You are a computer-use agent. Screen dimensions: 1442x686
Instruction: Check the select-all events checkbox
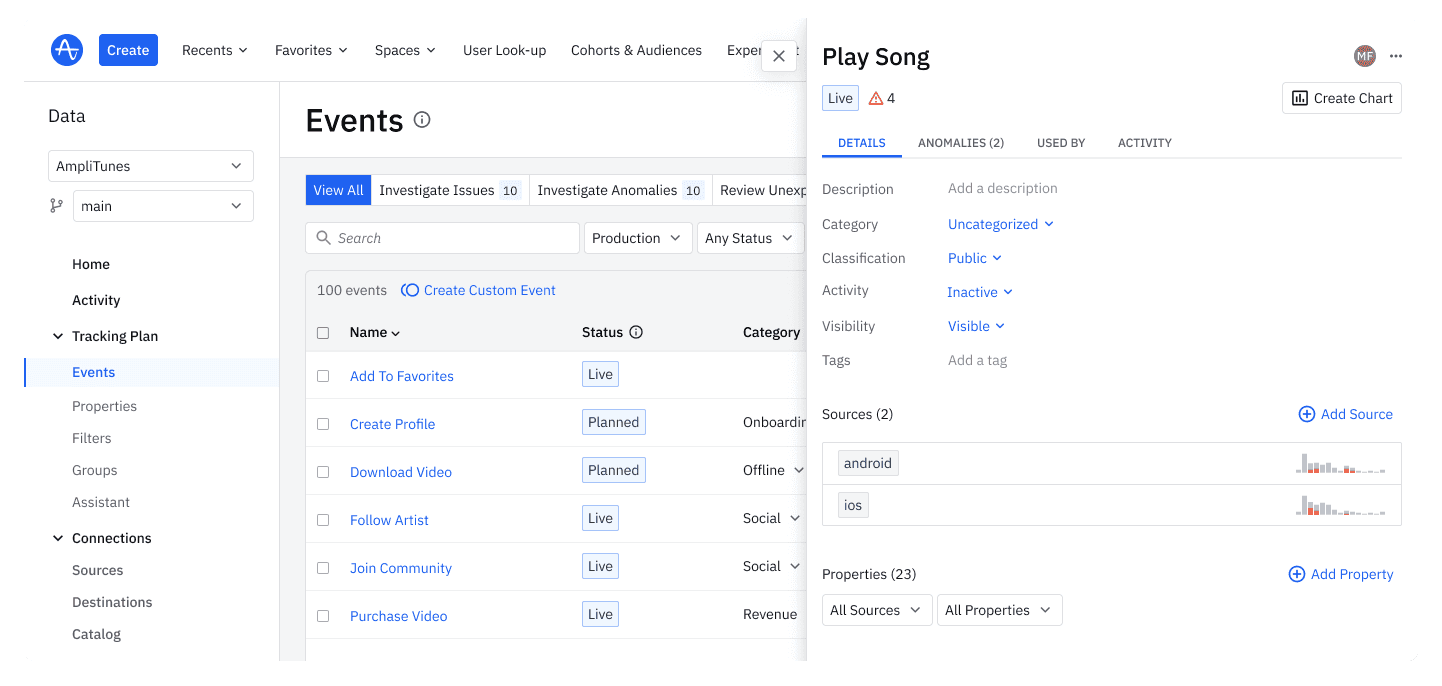(x=322, y=332)
